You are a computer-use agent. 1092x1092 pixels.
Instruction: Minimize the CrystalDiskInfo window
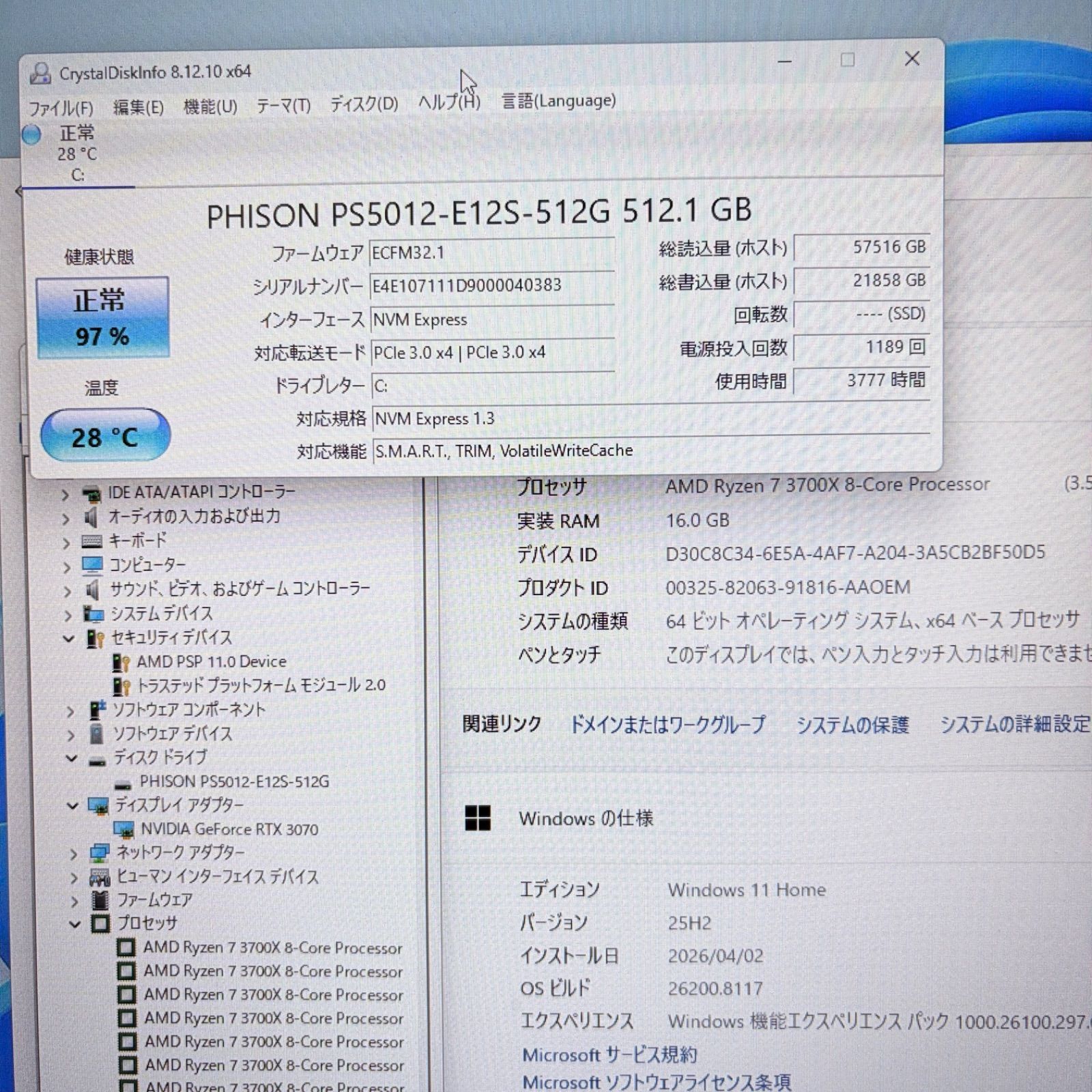(x=785, y=61)
